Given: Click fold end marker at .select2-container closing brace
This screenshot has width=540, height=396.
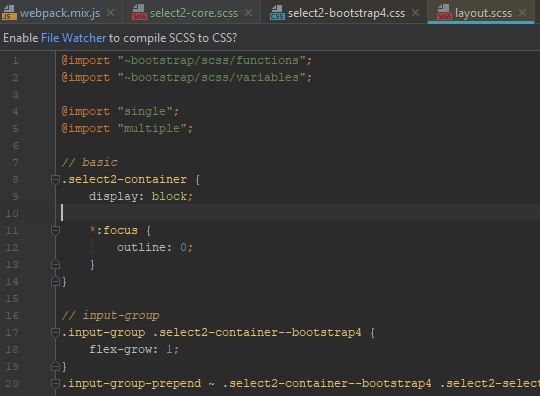Looking at the screenshot, I should click(x=55, y=281).
